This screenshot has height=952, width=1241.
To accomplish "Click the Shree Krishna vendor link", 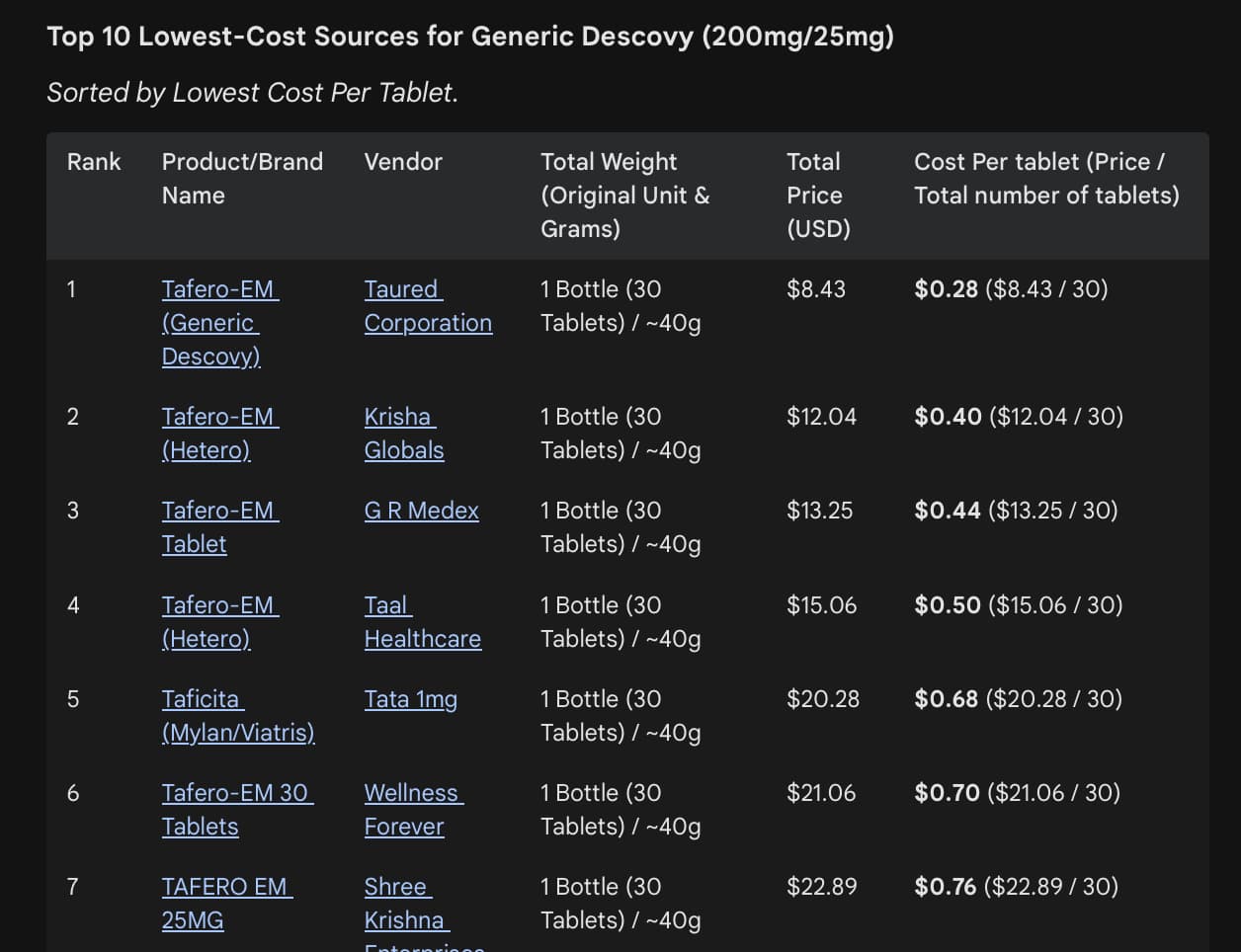I will coord(405,903).
